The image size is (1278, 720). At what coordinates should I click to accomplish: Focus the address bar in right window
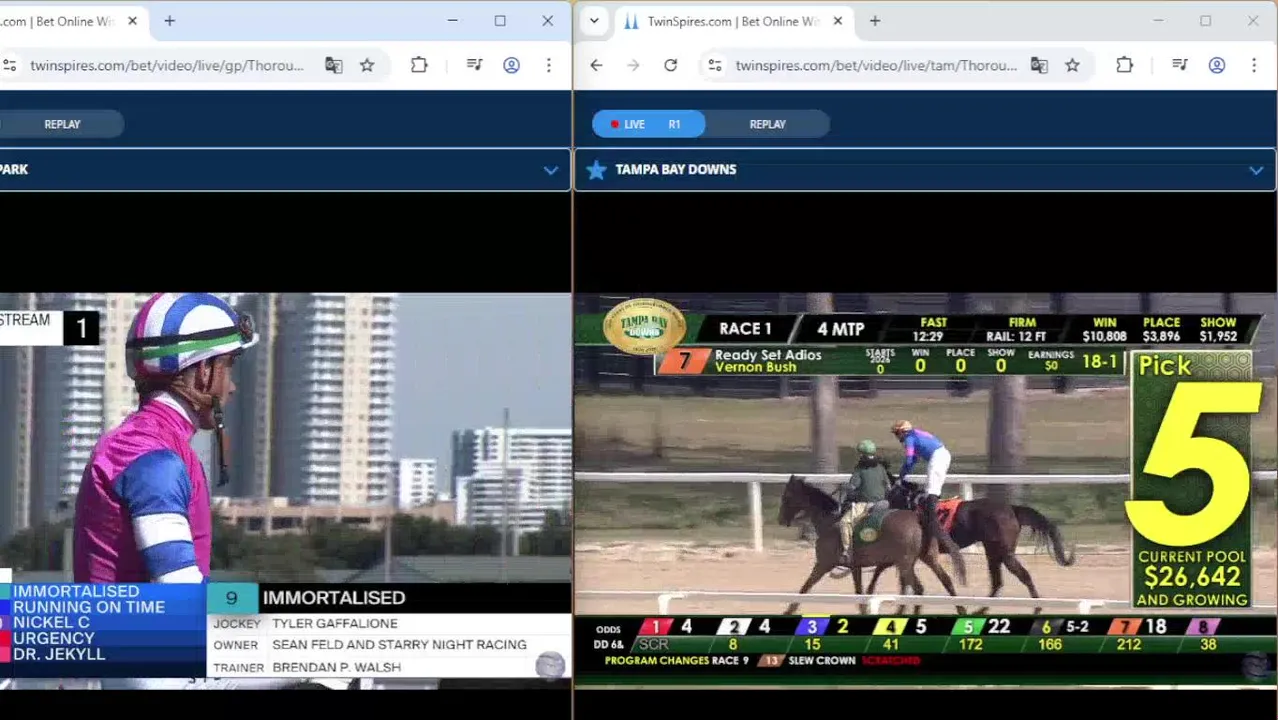876,65
